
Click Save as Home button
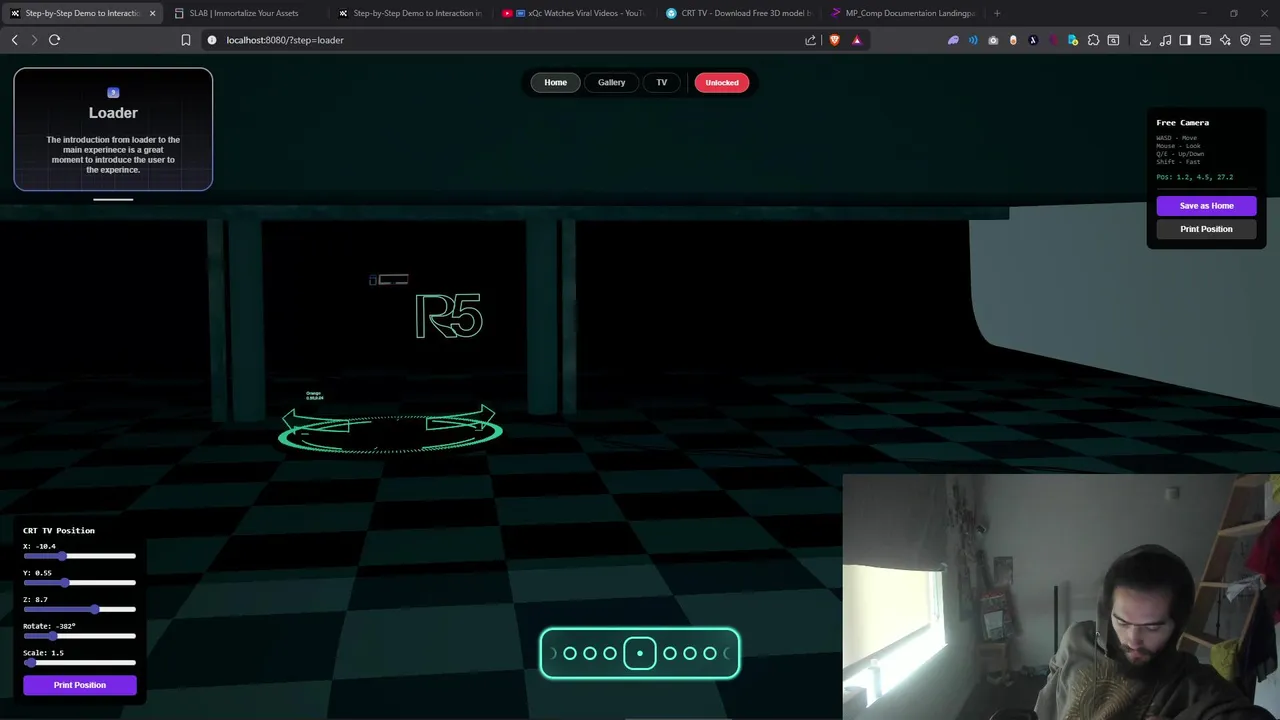1206,205
